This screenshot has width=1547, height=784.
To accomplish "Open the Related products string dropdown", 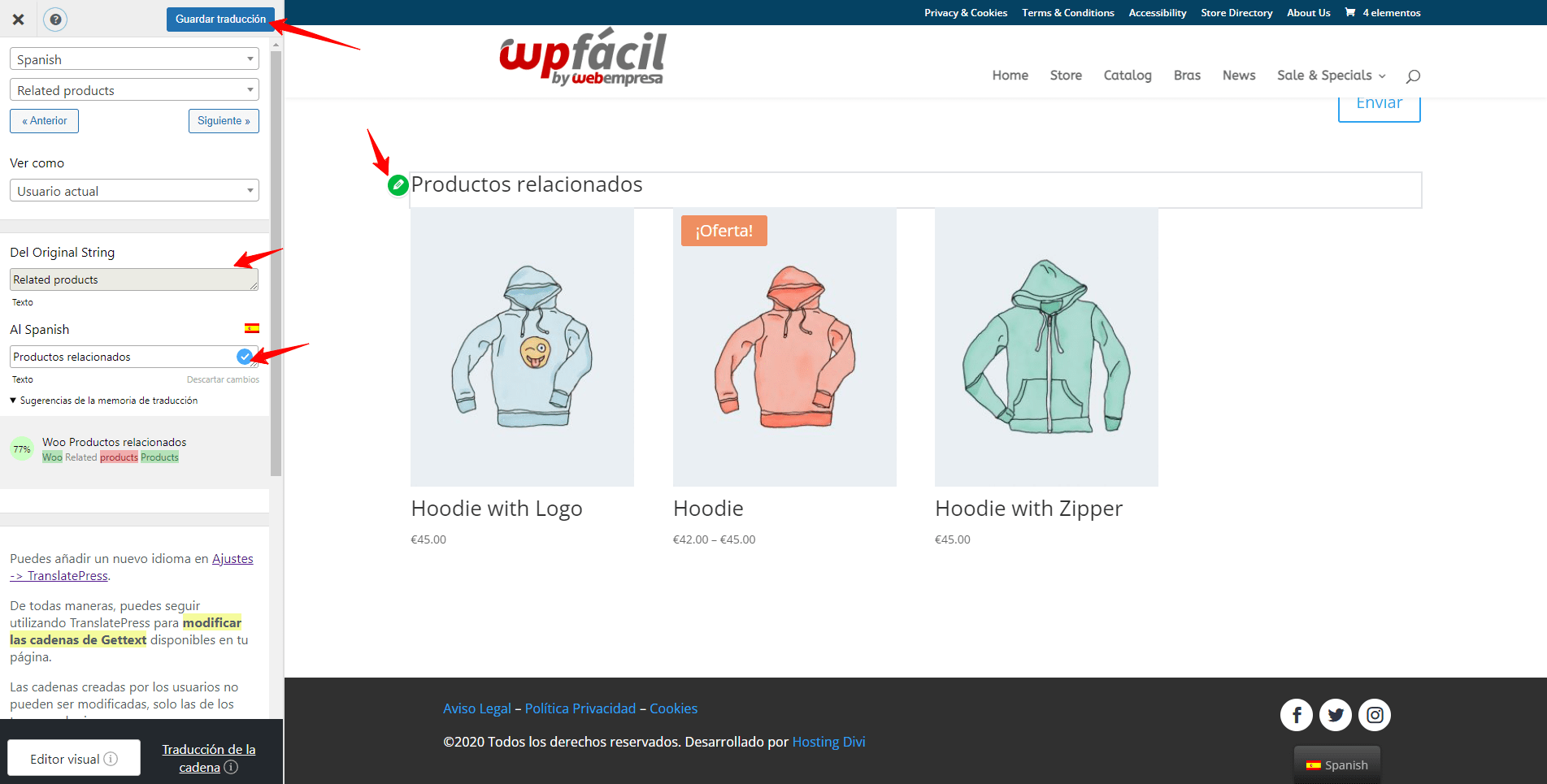I will click(x=134, y=90).
